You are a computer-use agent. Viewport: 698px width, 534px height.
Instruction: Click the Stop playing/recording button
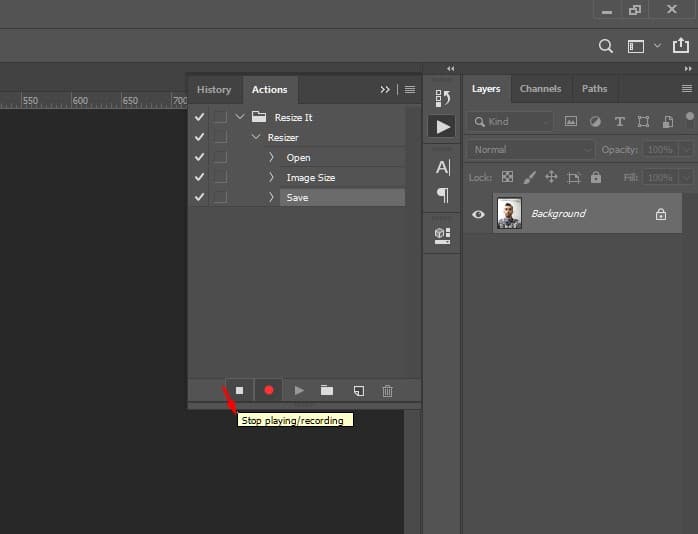(x=239, y=390)
